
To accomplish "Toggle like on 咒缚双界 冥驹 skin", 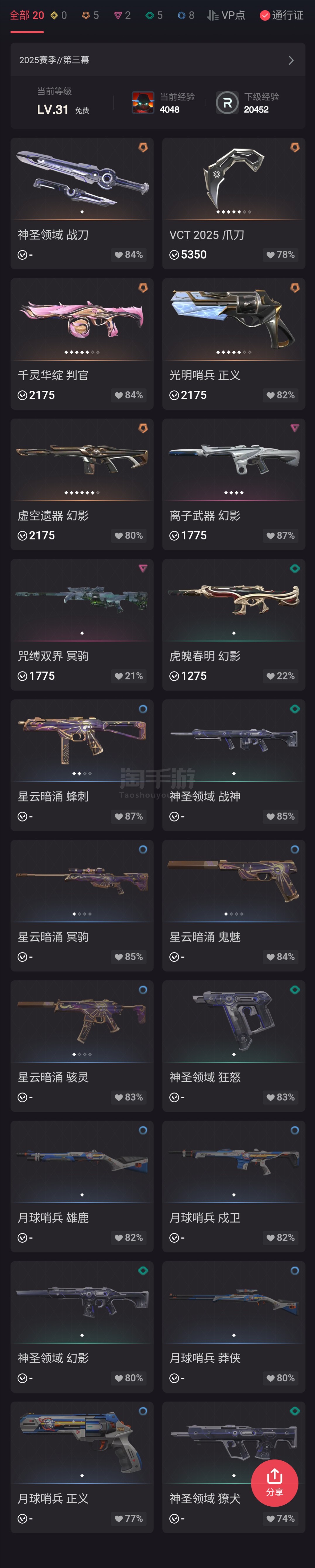I will (x=118, y=676).
